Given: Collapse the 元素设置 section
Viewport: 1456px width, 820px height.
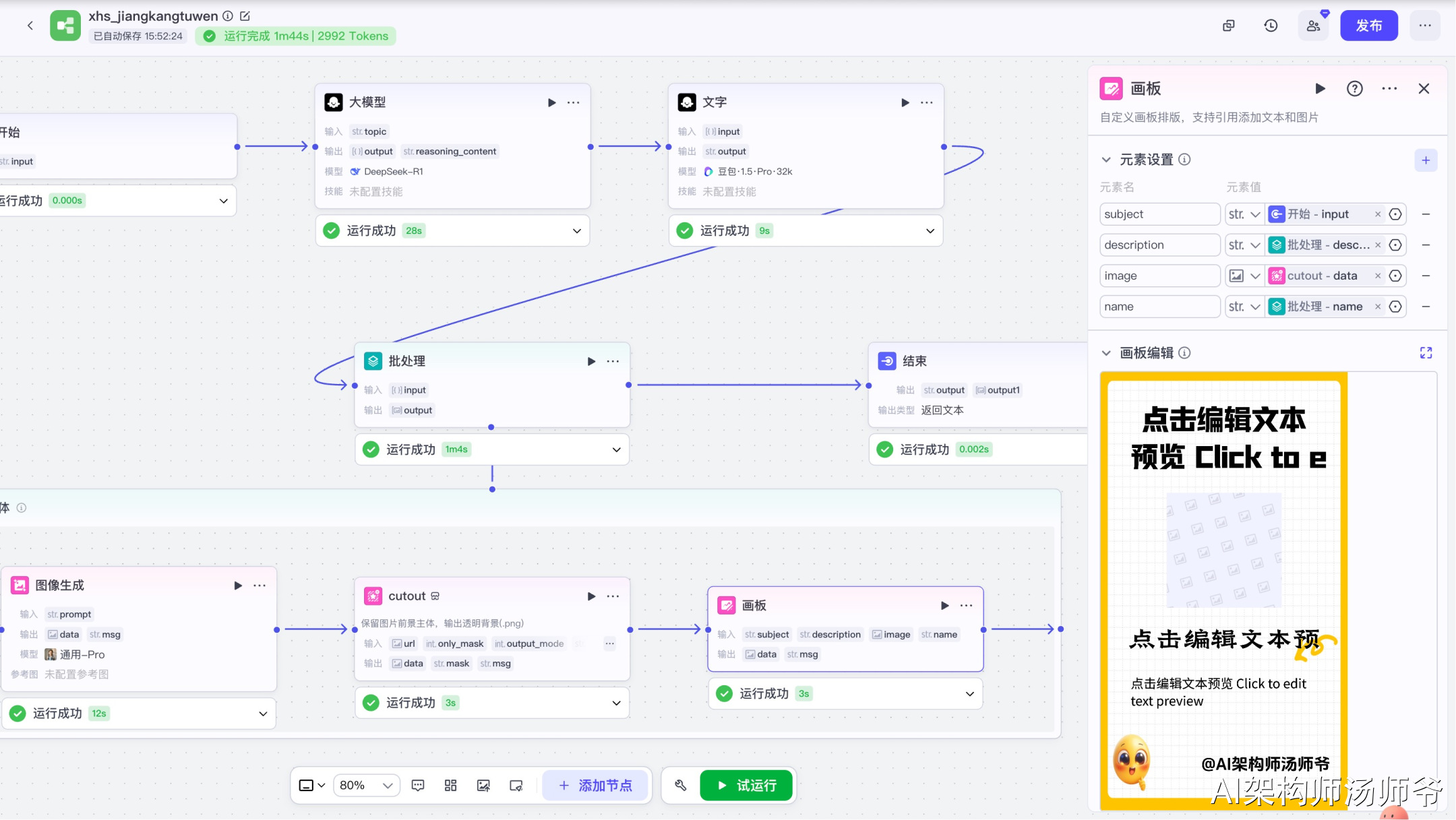Looking at the screenshot, I should [x=1105, y=160].
